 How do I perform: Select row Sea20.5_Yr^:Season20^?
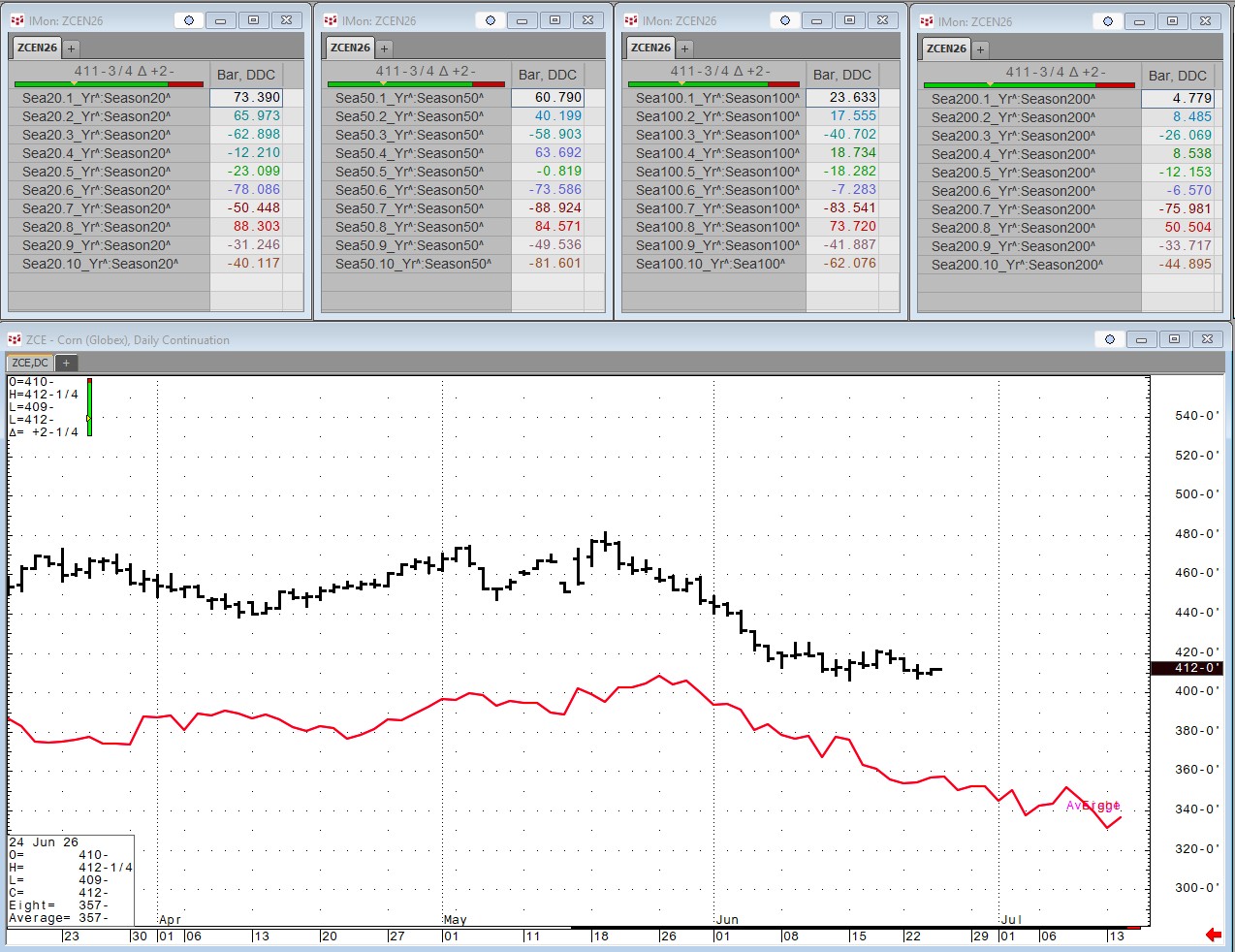tap(110, 172)
